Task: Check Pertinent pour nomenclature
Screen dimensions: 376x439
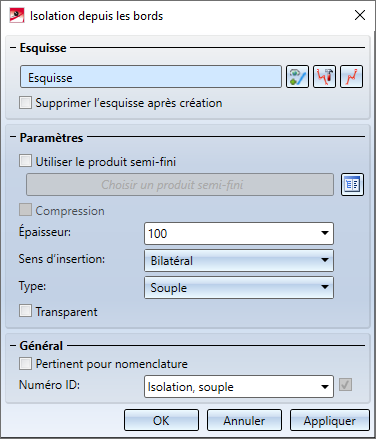Action: click(x=26, y=363)
